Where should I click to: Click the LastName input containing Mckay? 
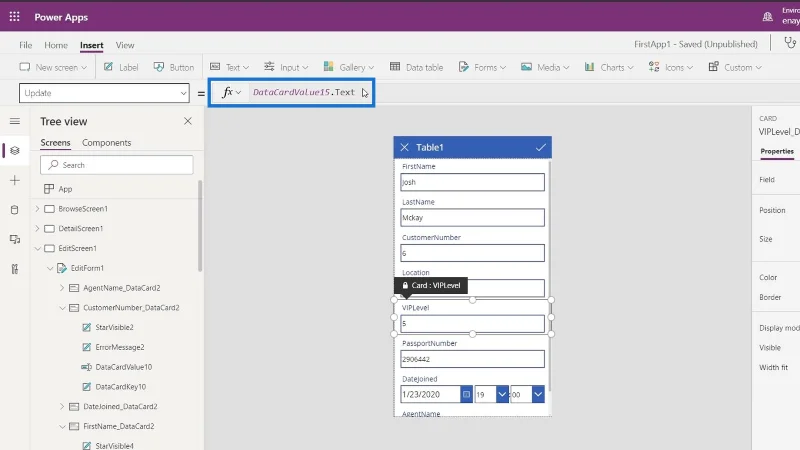click(x=472, y=218)
